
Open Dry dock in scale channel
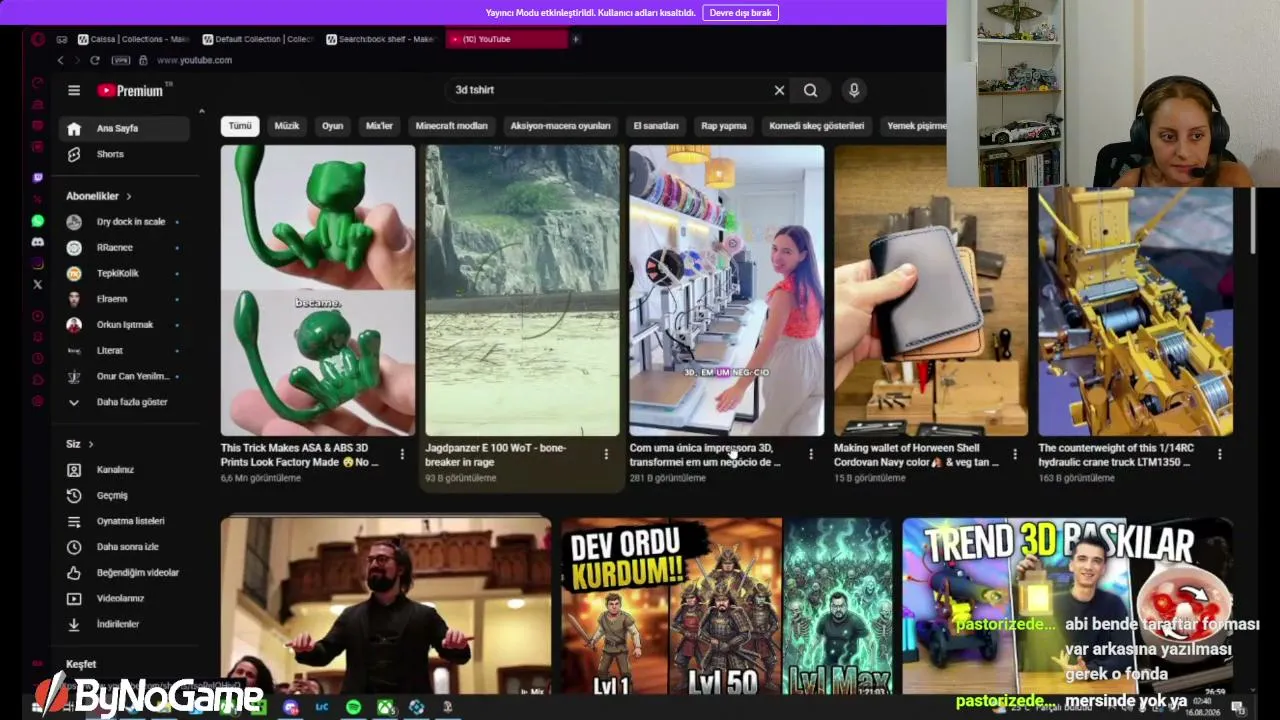(x=123, y=222)
